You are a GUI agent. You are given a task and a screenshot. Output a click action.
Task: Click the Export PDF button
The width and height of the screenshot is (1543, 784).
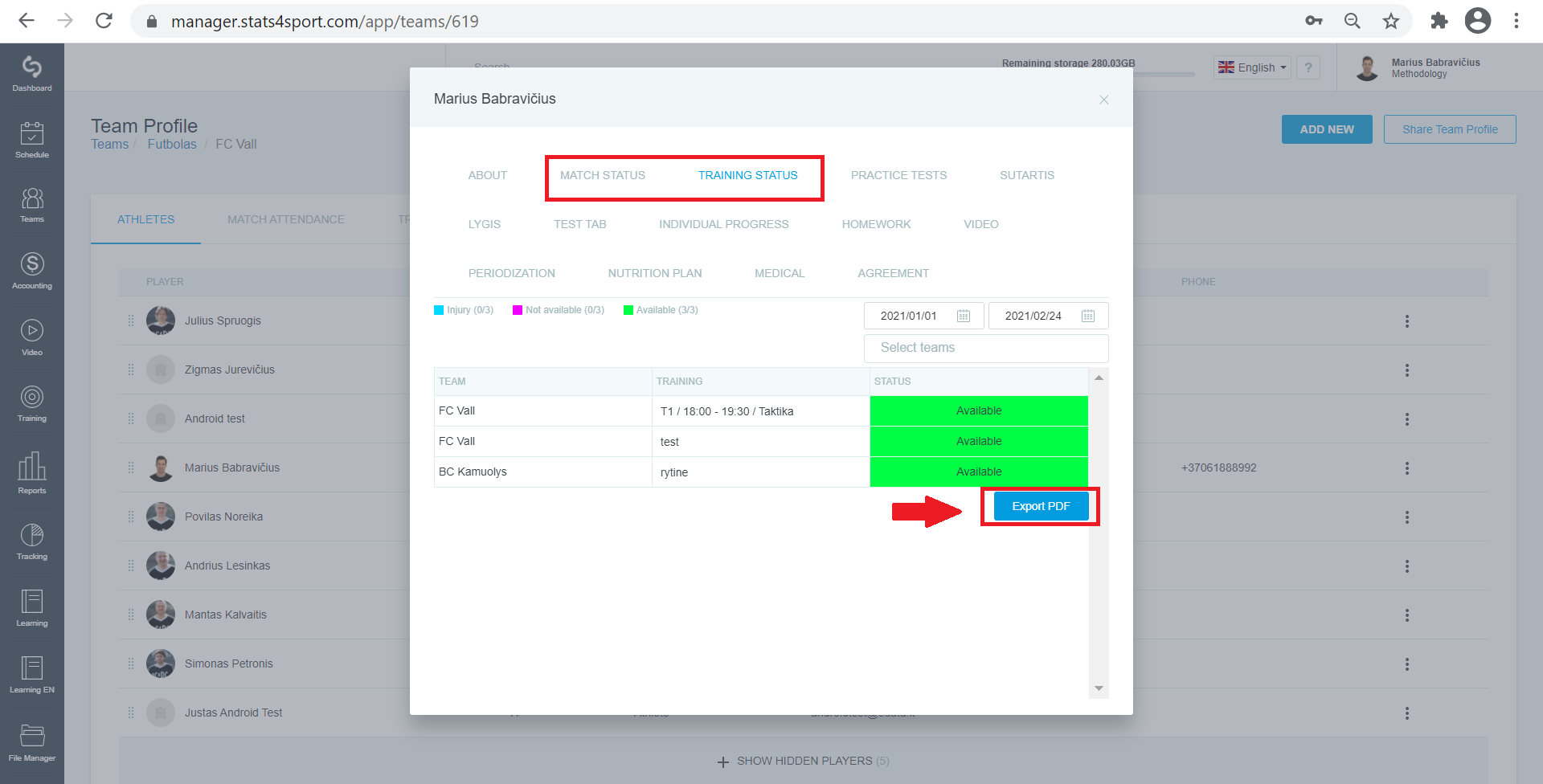(x=1041, y=506)
